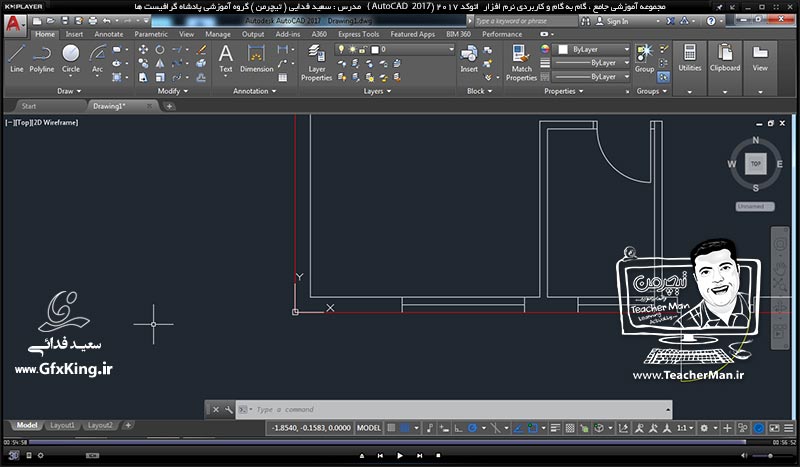Open the annotation scale 1:1 dropdown
This screenshot has height=467, width=800.
[685, 428]
